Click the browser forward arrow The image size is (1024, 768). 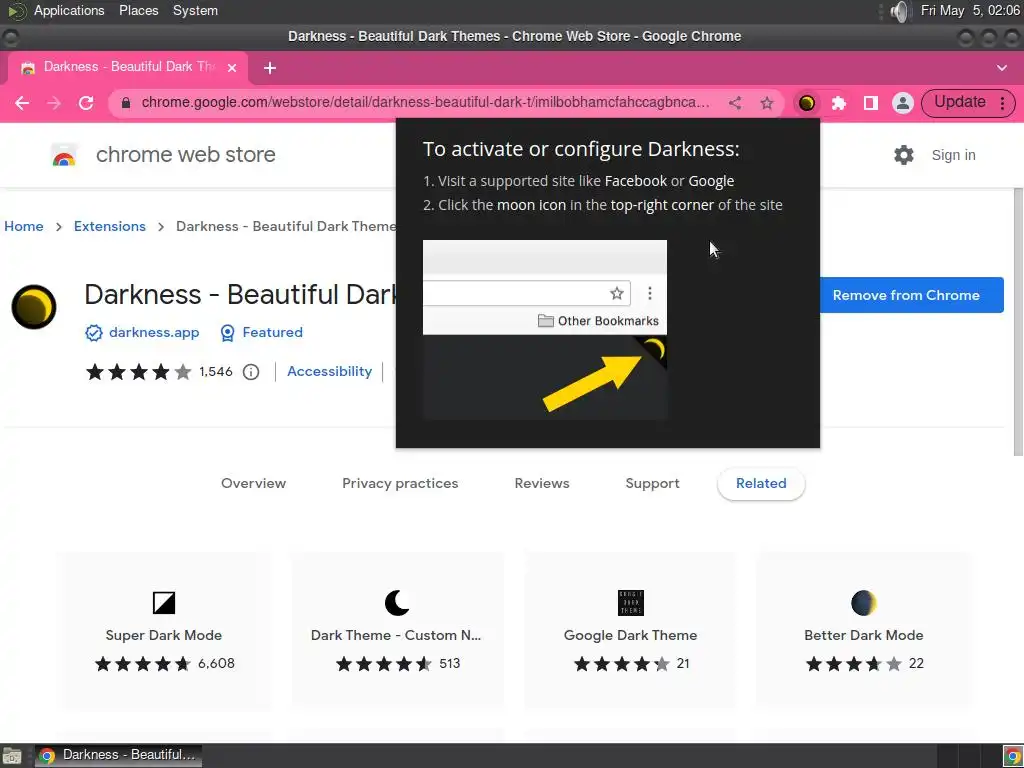pyautogui.click(x=54, y=103)
